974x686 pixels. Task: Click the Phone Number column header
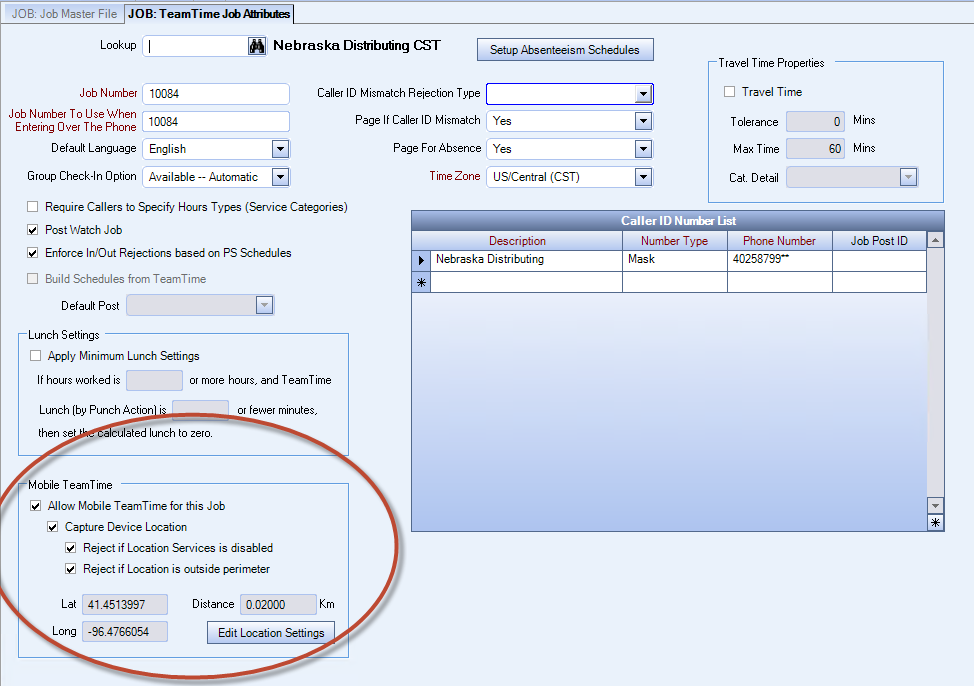pos(779,241)
